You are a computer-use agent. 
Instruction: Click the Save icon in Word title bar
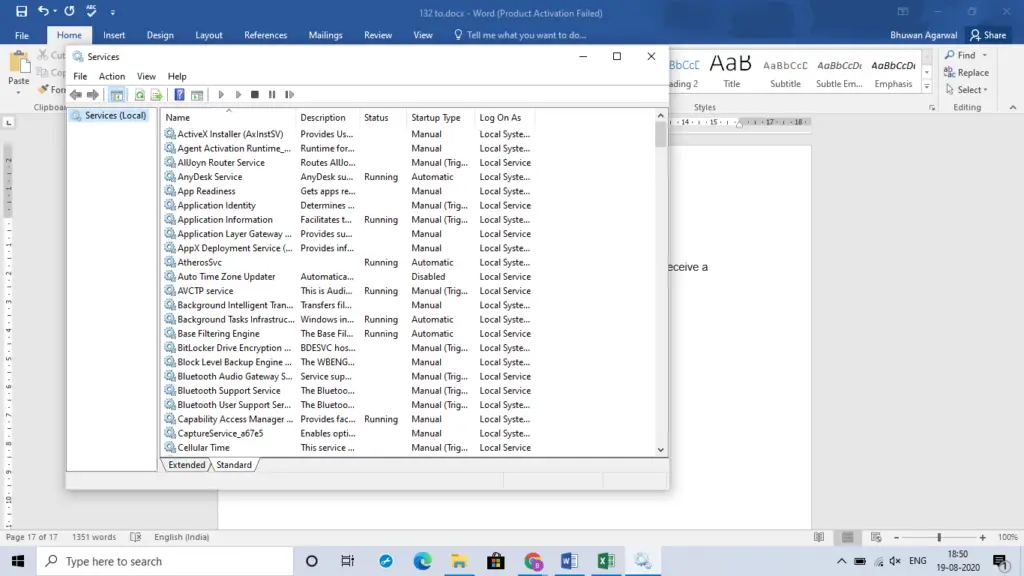[22, 11]
